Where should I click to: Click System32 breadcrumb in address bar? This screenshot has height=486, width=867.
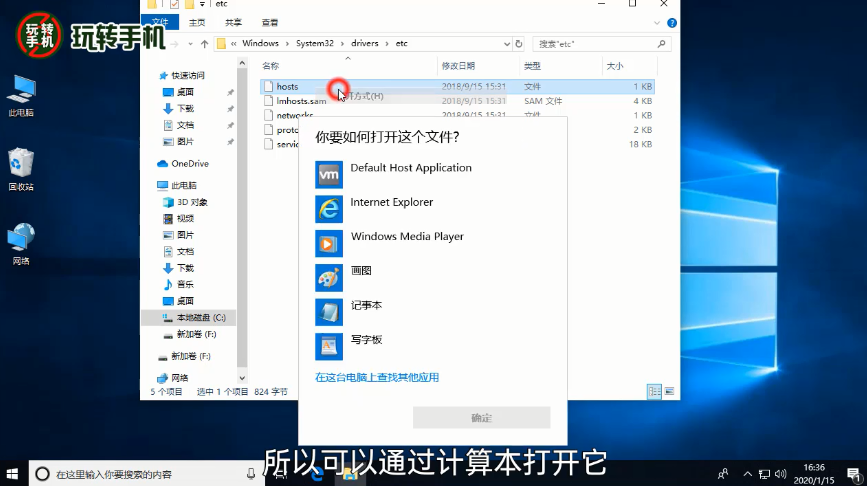pyautogui.click(x=315, y=43)
